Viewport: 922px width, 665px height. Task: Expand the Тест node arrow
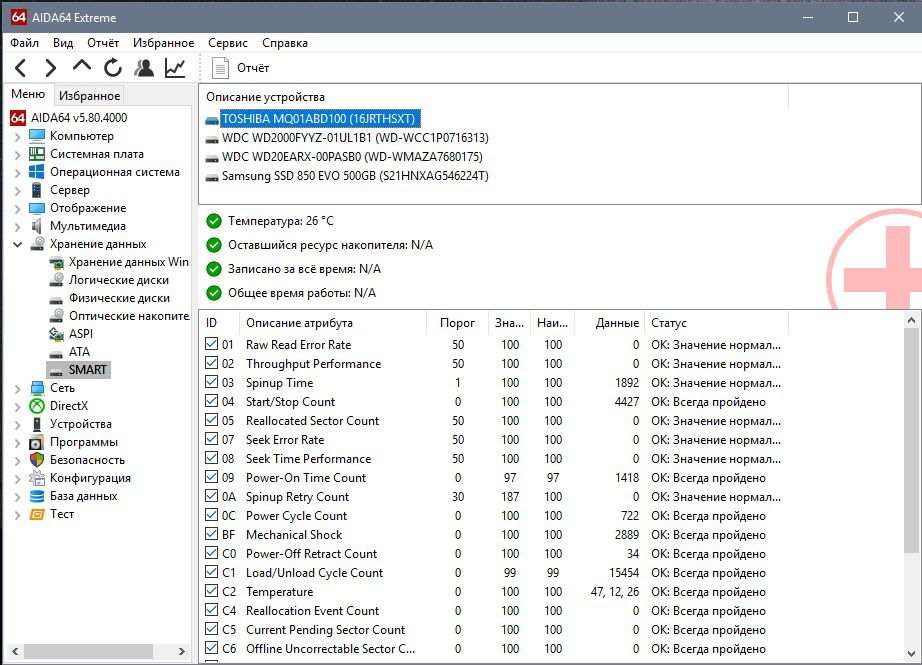(18, 515)
